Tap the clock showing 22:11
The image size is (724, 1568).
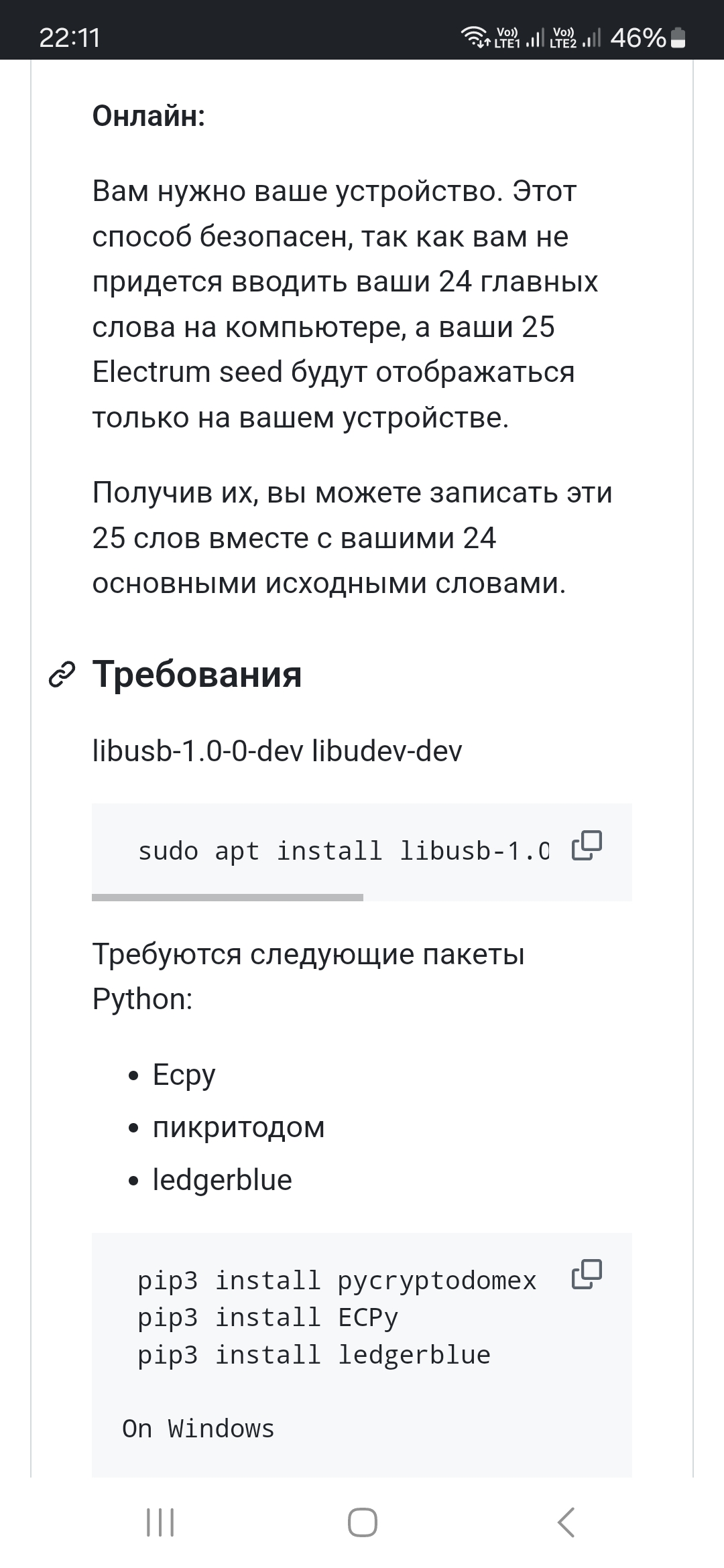70,38
